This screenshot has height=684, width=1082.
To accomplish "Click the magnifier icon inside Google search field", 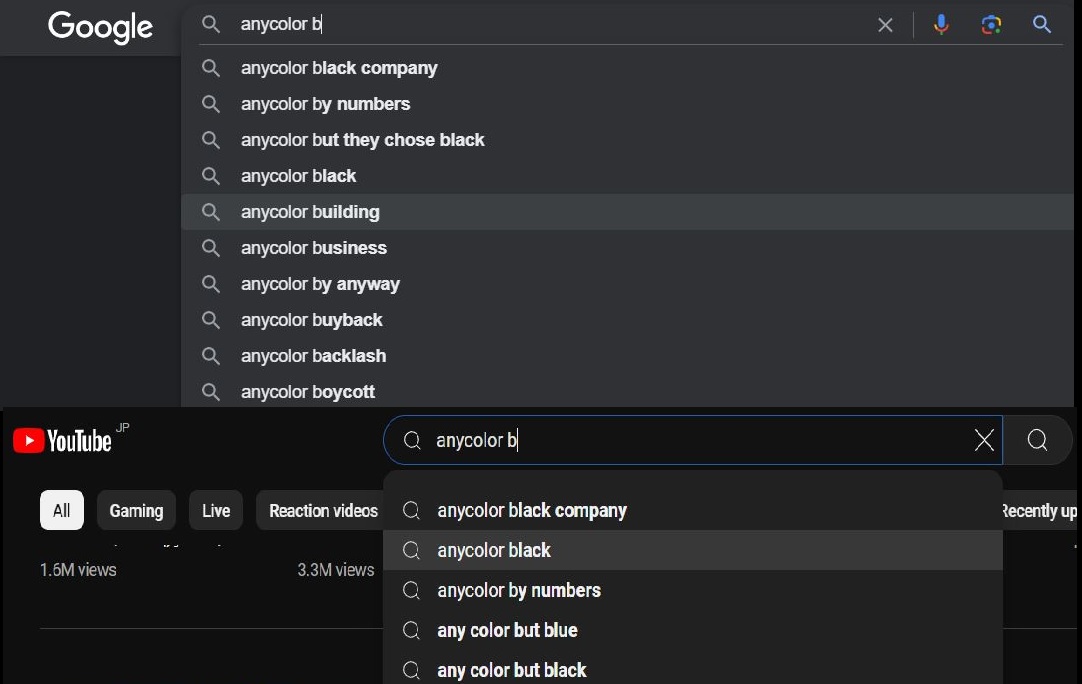I will click(x=211, y=25).
